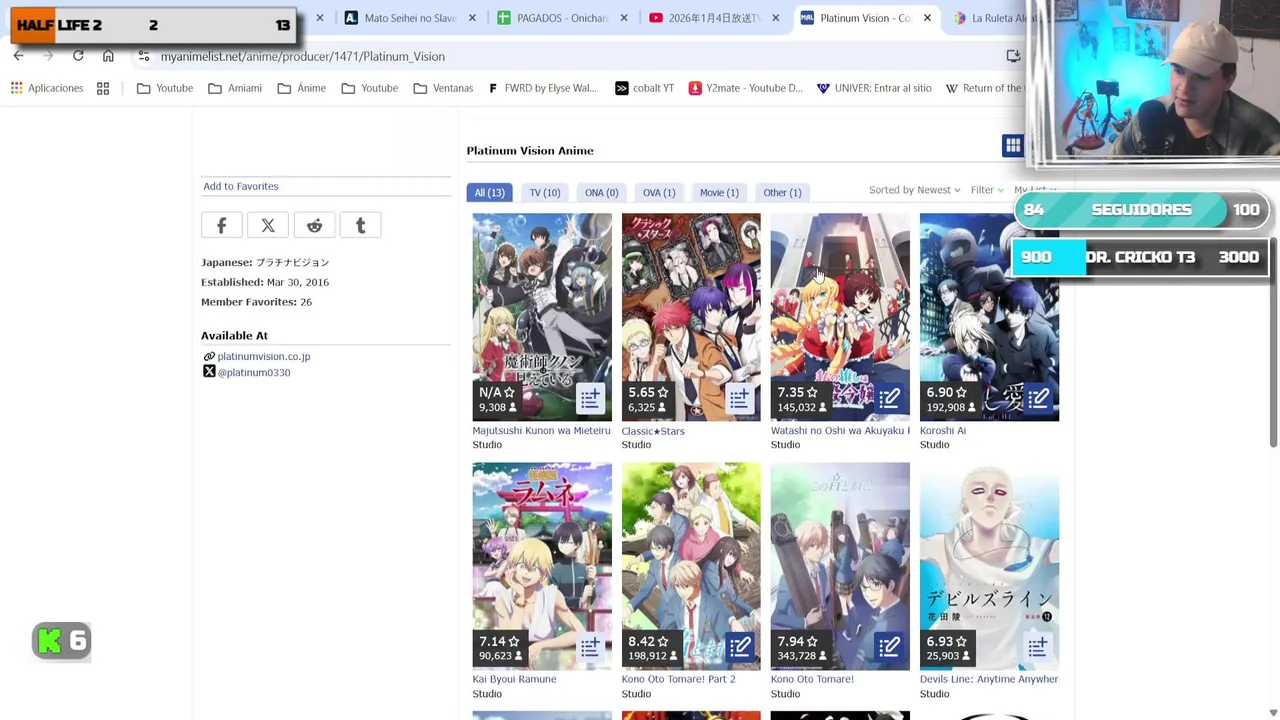This screenshot has width=1280, height=720.
Task: Open the tab groups grid icon in bookmarks bar
Action: tap(103, 88)
